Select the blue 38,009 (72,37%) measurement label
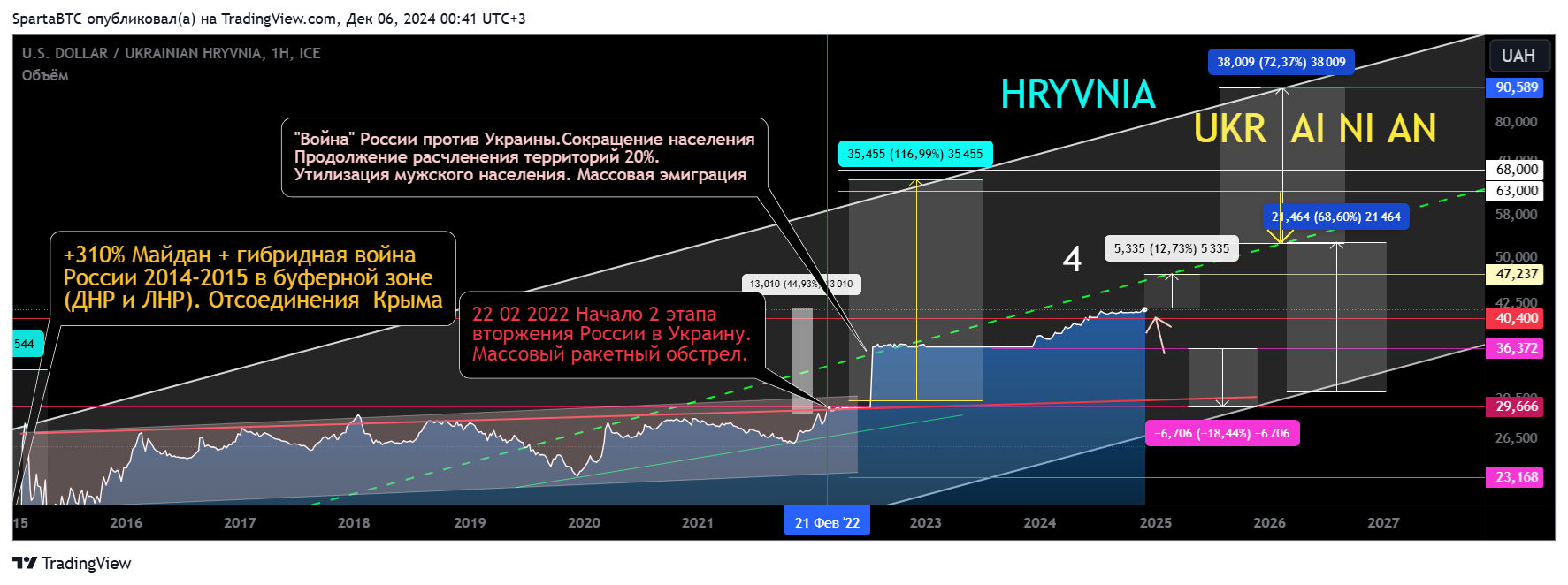This screenshot has width=1568, height=585. point(1281,62)
